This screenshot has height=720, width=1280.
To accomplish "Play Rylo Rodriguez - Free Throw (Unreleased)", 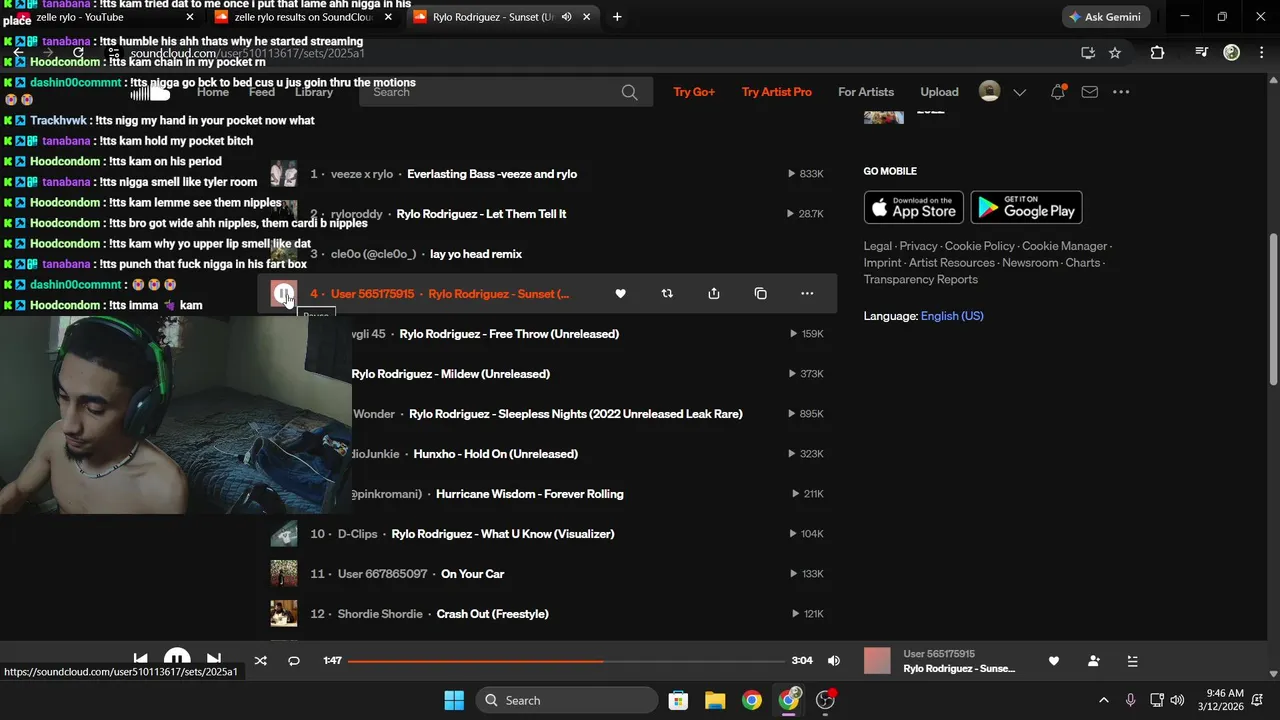I will click(x=509, y=334).
